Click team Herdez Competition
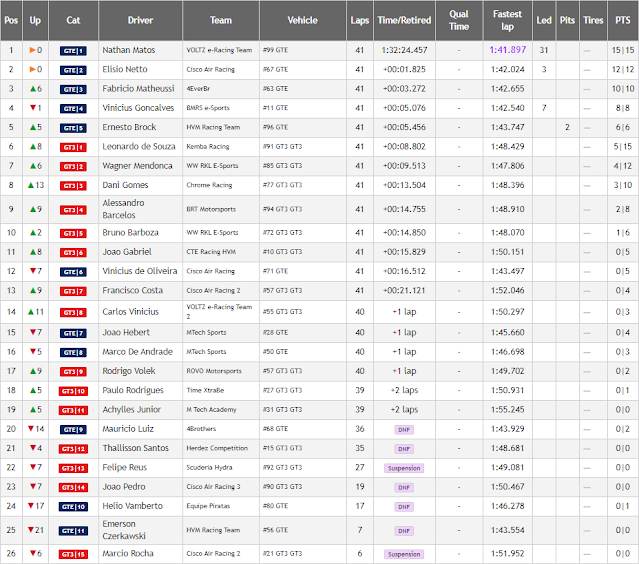 point(217,448)
